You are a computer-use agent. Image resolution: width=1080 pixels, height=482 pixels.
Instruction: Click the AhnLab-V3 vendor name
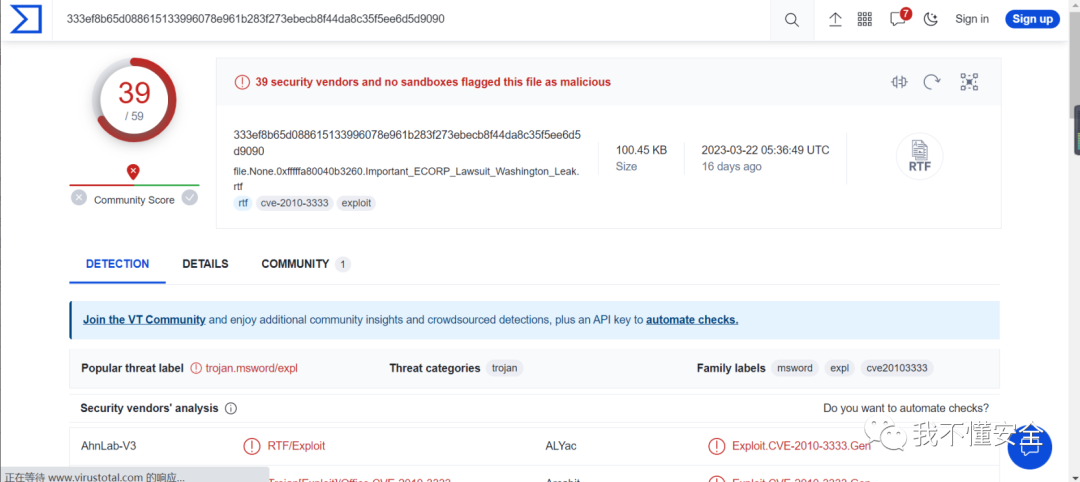point(108,446)
